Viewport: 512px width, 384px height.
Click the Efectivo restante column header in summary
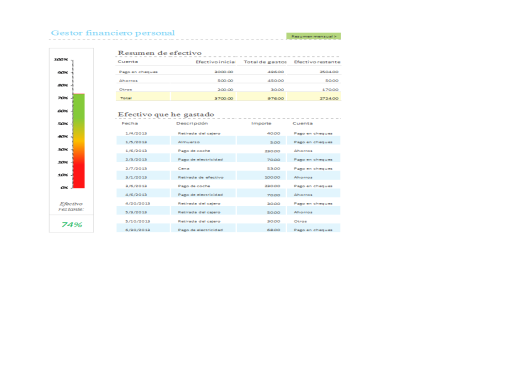point(317,62)
